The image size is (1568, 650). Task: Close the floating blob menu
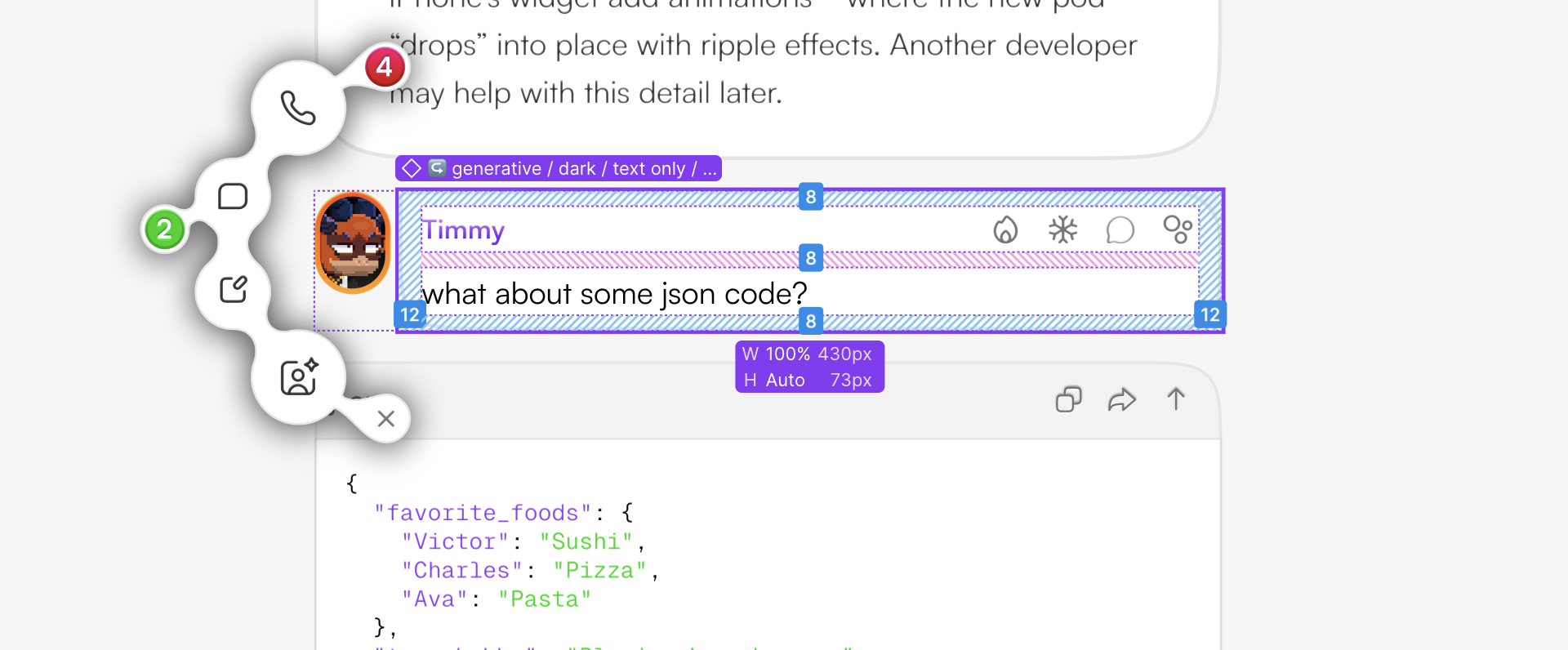(386, 419)
